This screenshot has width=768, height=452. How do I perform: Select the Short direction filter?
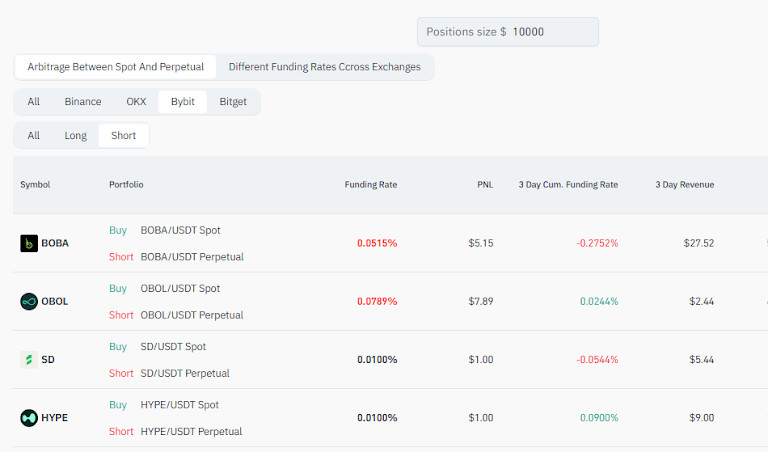[123, 136]
